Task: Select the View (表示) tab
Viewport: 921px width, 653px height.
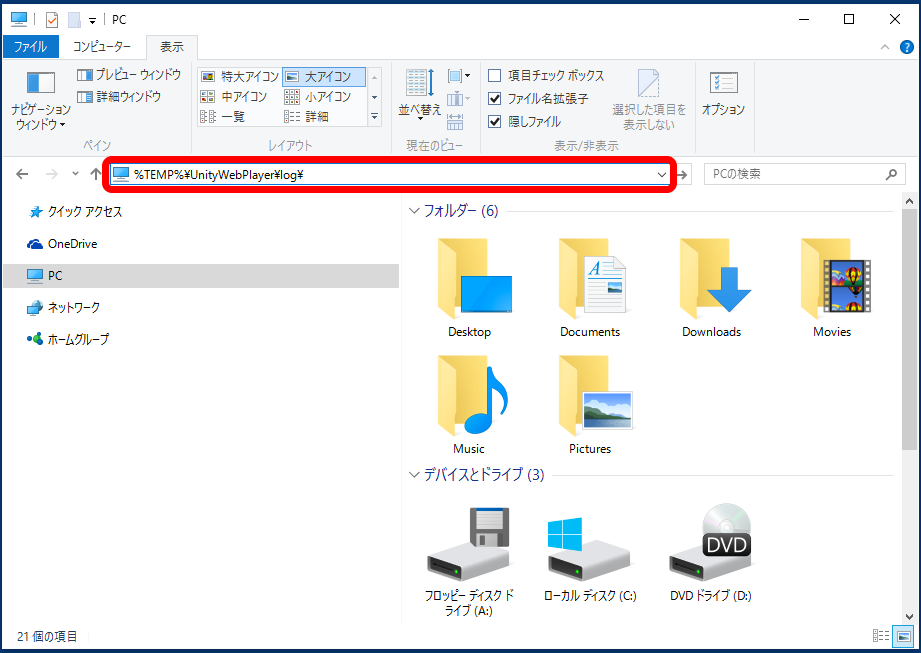Action: (x=172, y=47)
